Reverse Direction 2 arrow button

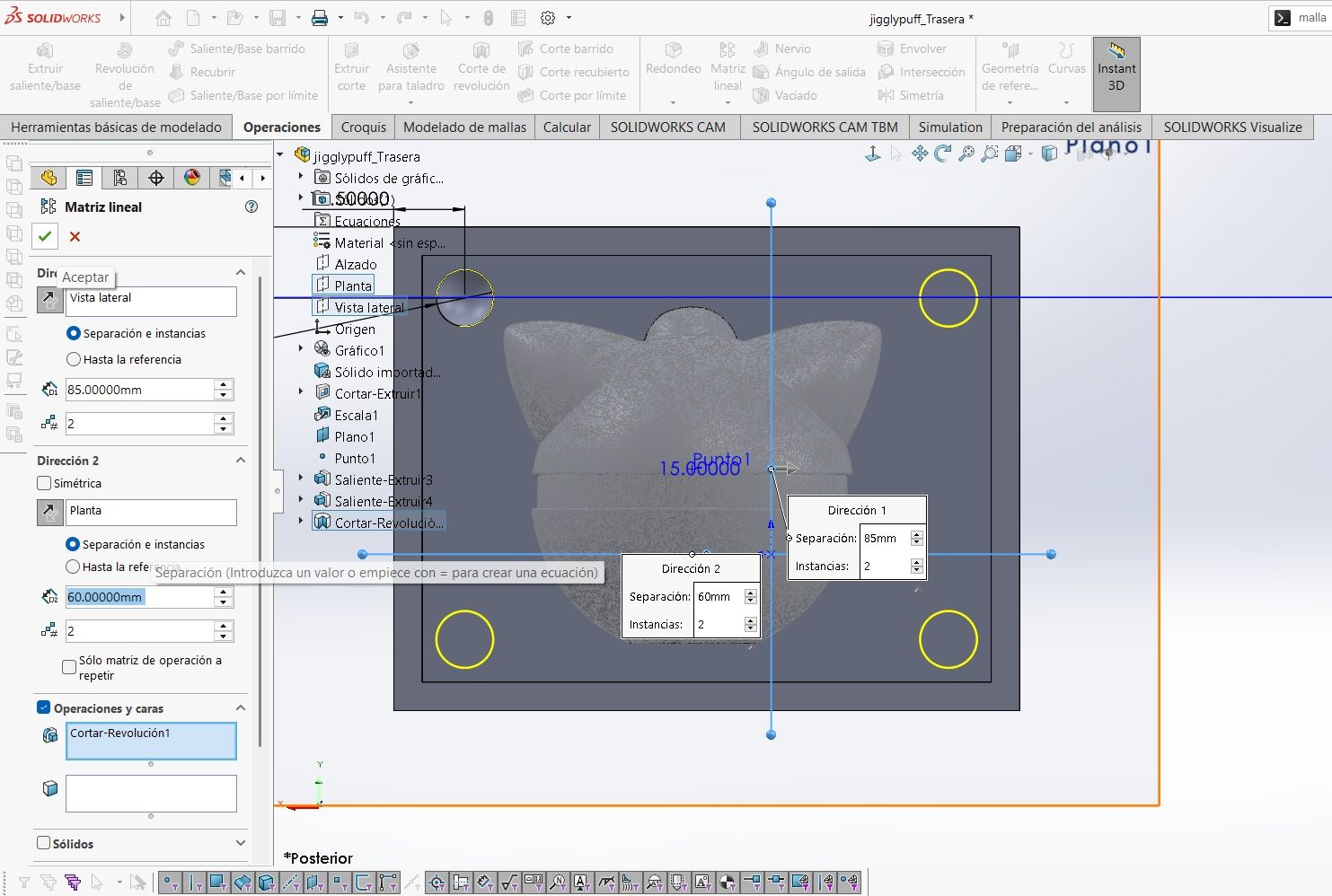coord(49,513)
